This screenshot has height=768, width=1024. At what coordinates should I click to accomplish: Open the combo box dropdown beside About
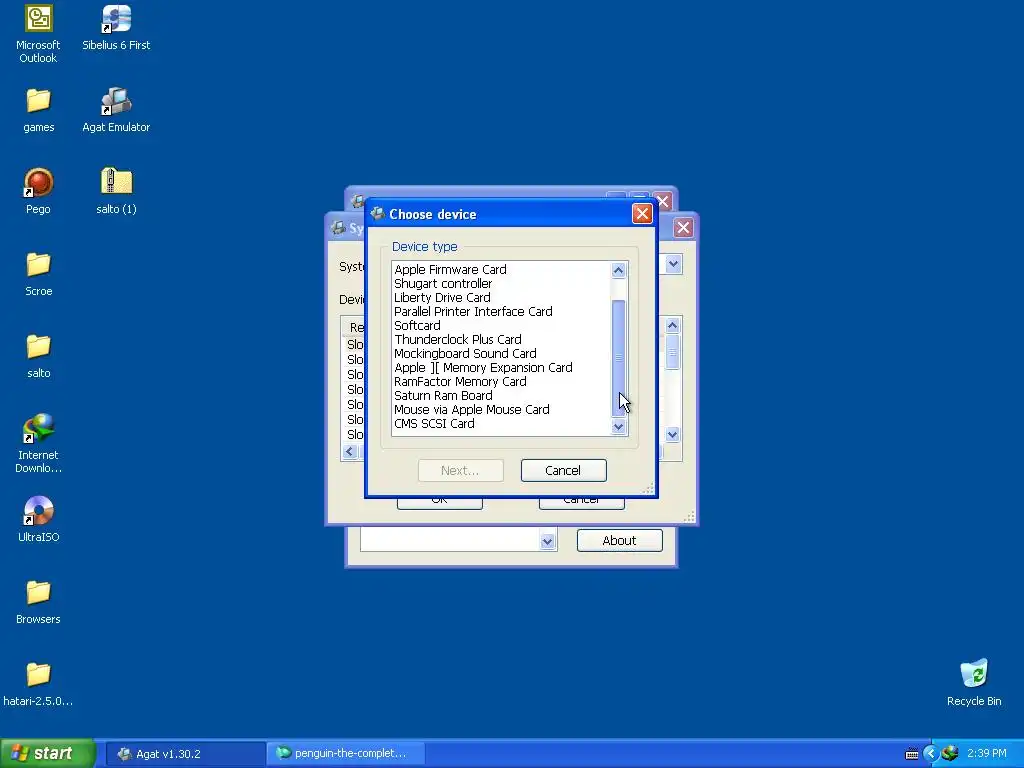pyautogui.click(x=547, y=541)
